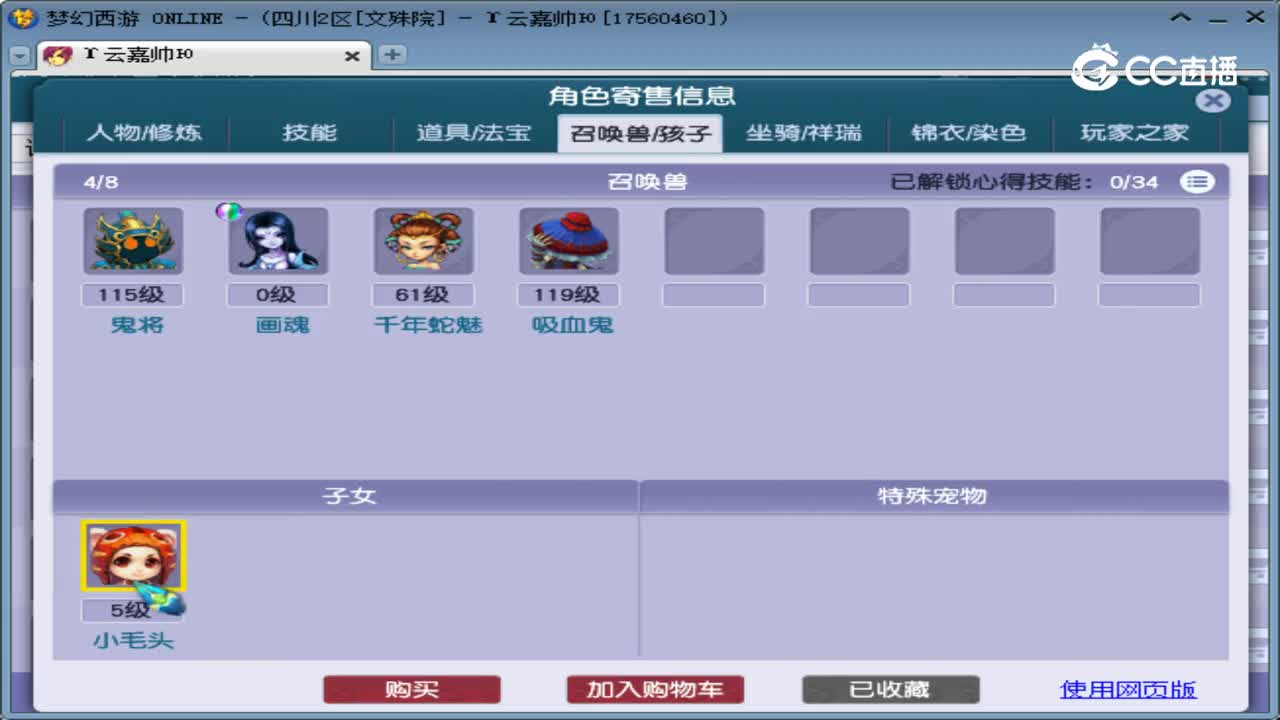The height and width of the screenshot is (720, 1280).
Task: Click the new tab plus button
Action: click(392, 55)
